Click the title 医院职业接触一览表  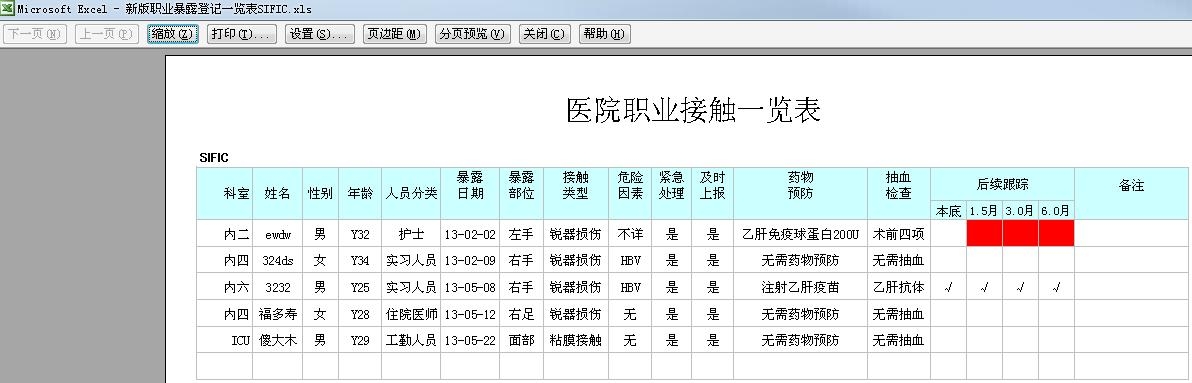coord(693,110)
